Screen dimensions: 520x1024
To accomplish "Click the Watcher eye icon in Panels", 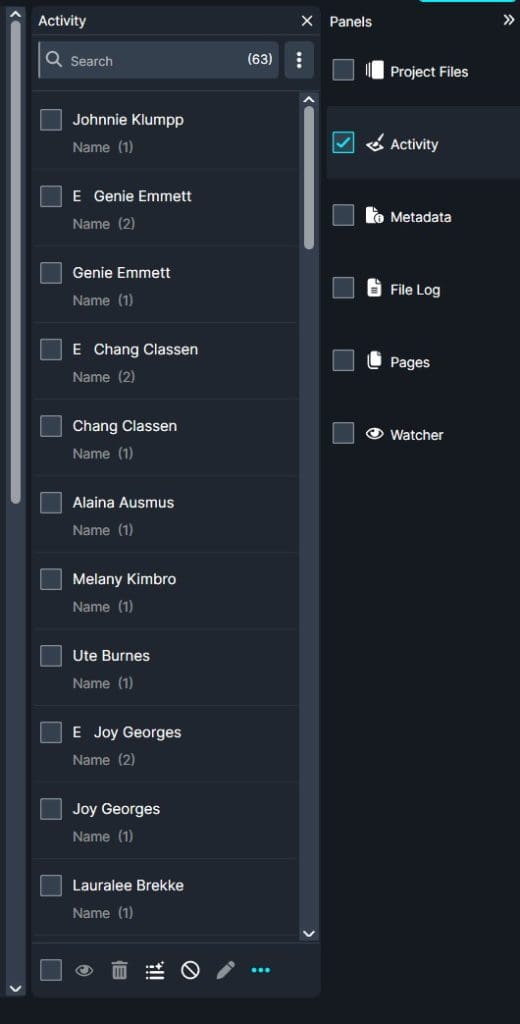I will point(374,434).
